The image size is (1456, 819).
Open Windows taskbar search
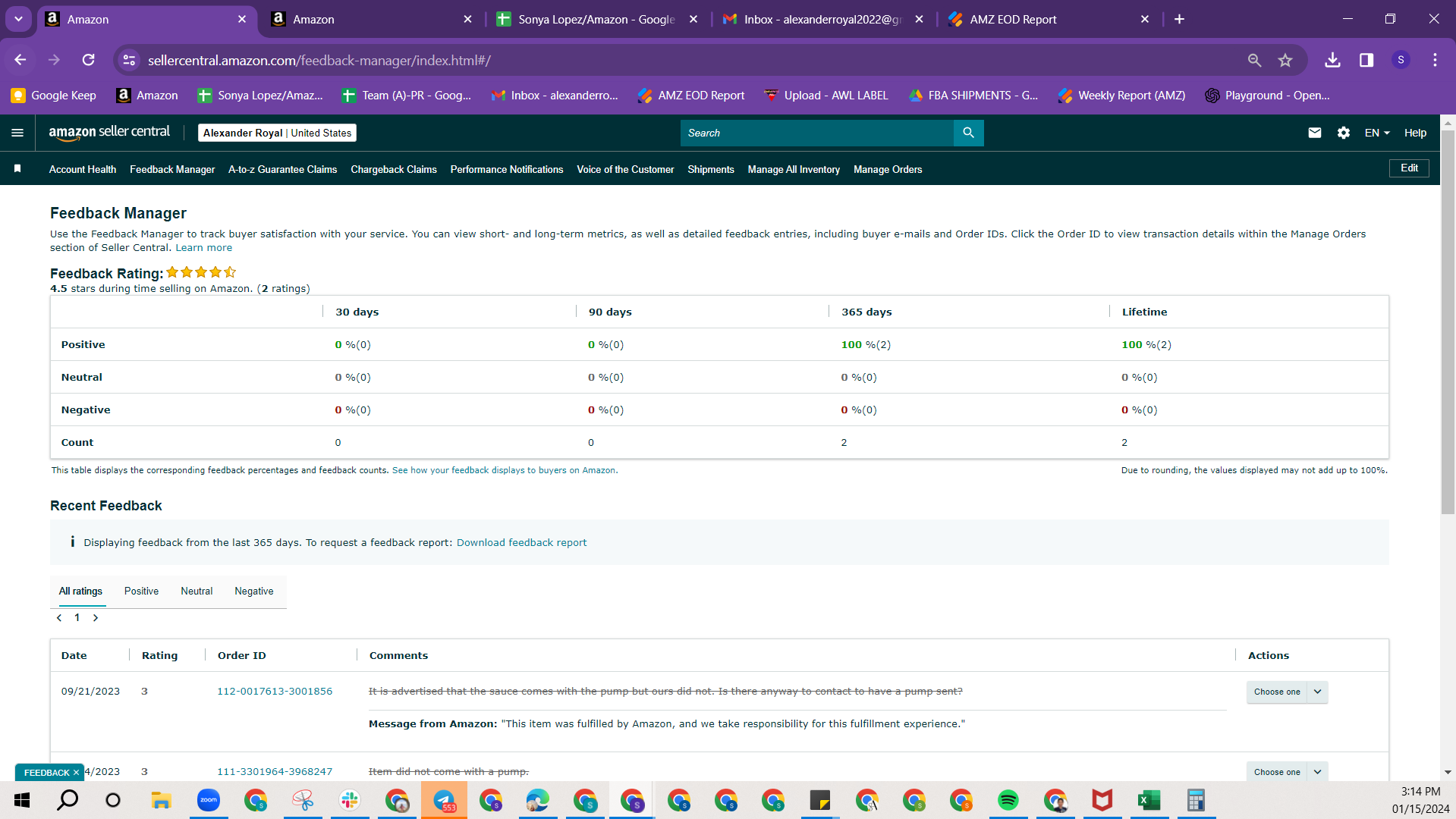[68, 800]
